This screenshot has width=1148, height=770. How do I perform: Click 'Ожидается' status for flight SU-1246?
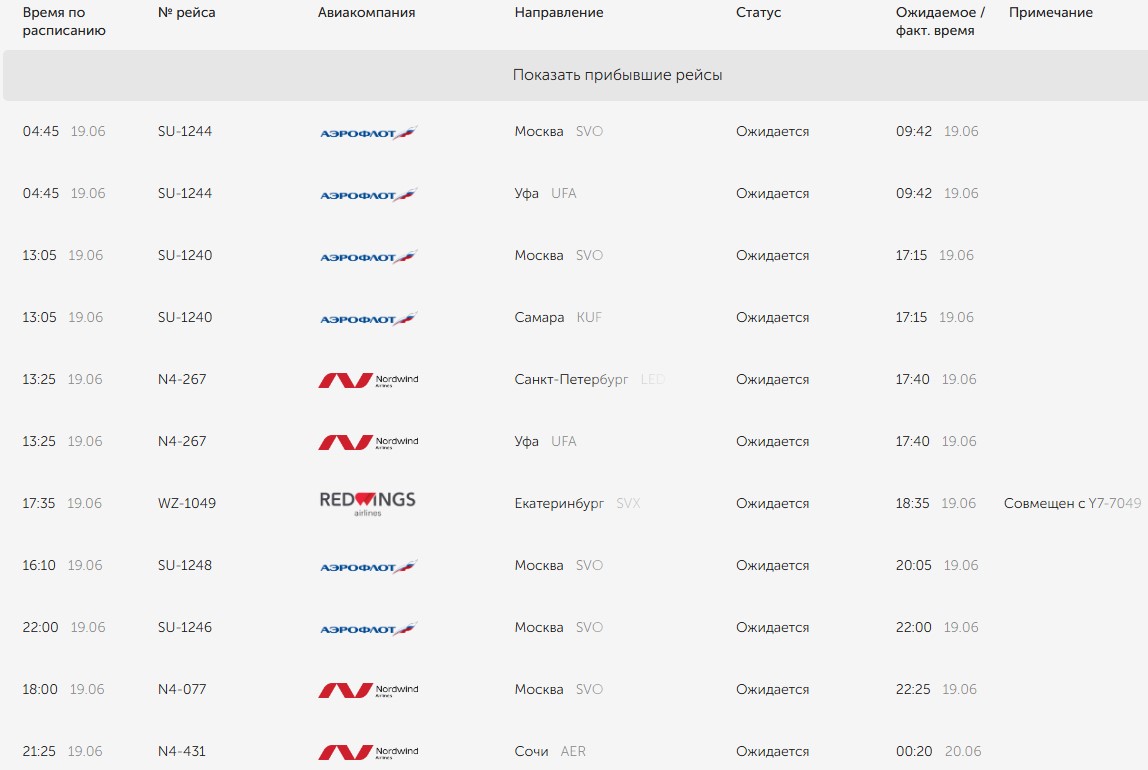click(x=772, y=627)
